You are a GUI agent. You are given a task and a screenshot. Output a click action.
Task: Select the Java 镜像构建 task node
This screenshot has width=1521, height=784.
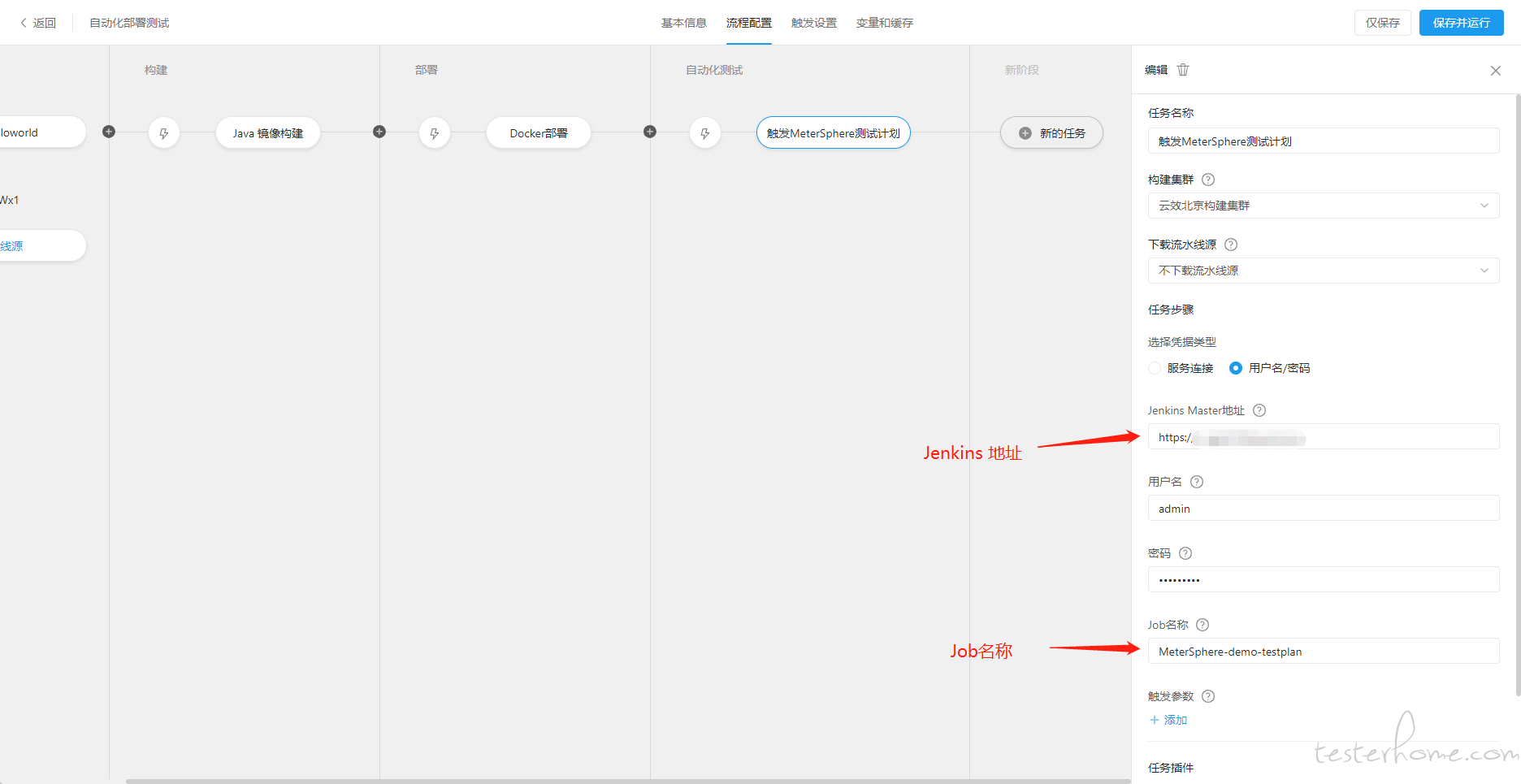pos(268,133)
